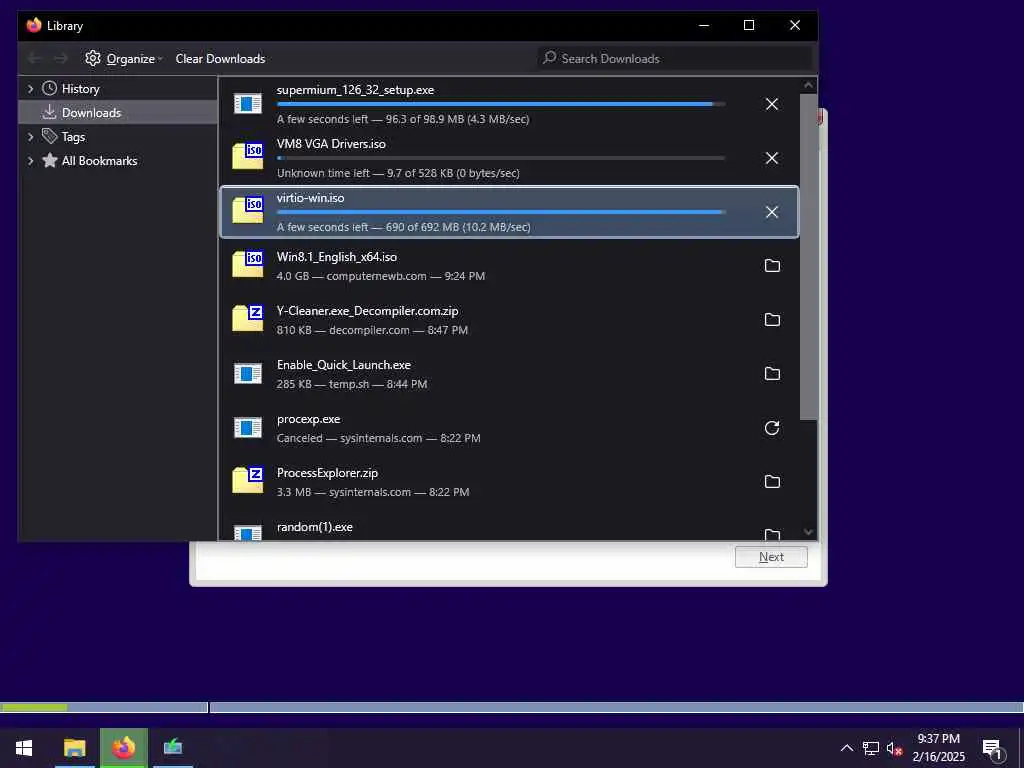1024x768 pixels.
Task: Select Downloads in the sidebar
Action: coord(118,112)
